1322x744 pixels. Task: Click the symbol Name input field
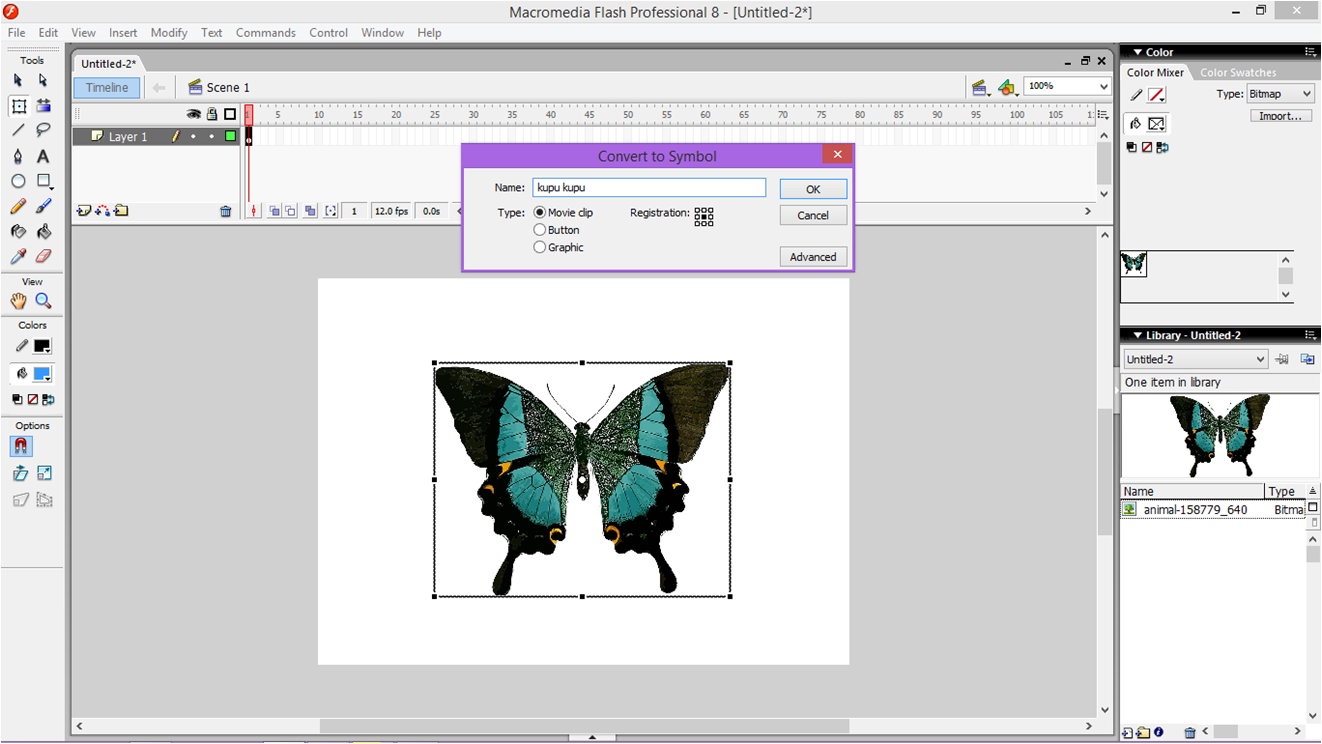[649, 187]
